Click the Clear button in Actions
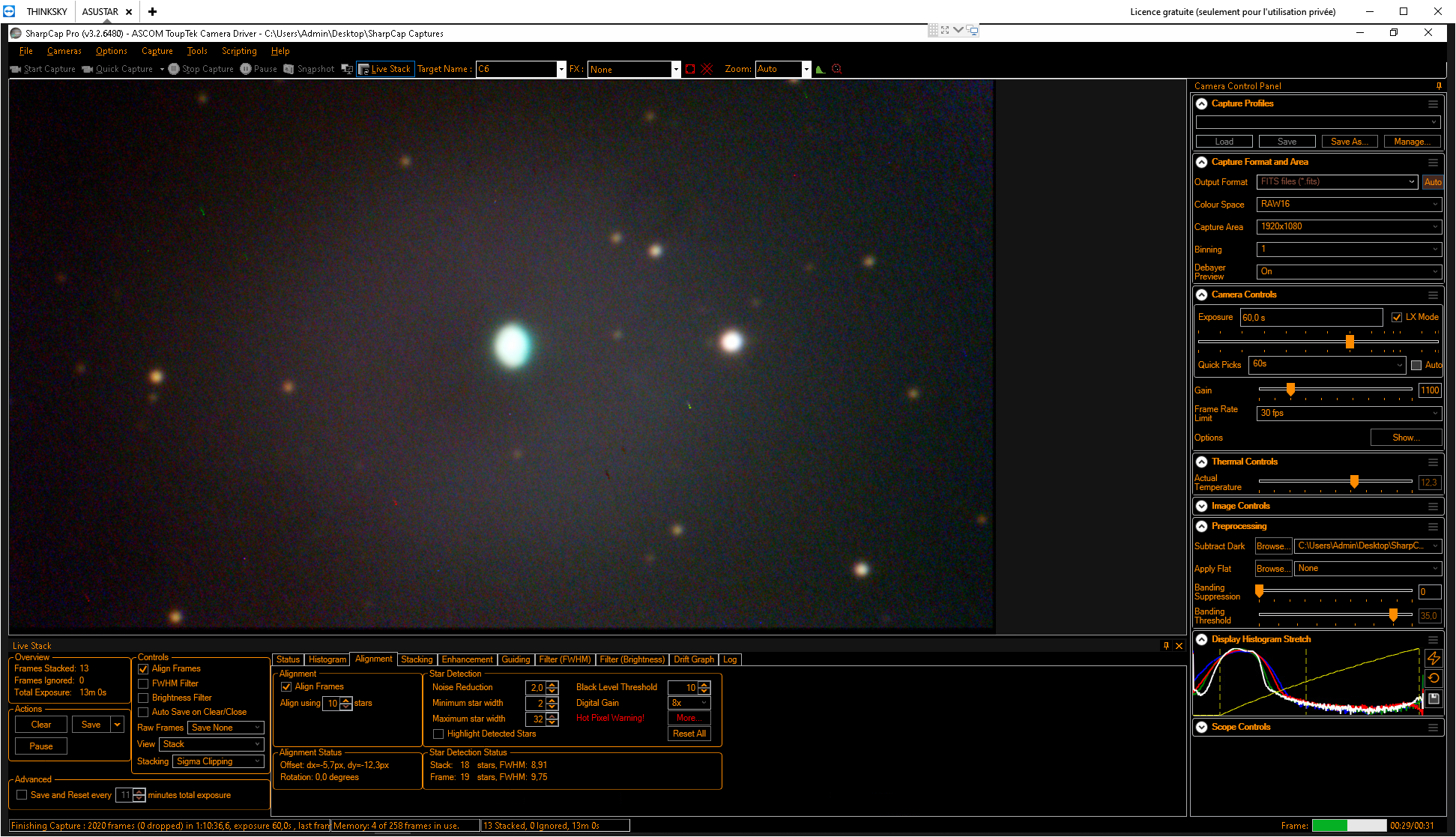1456x837 pixels. tap(41, 725)
